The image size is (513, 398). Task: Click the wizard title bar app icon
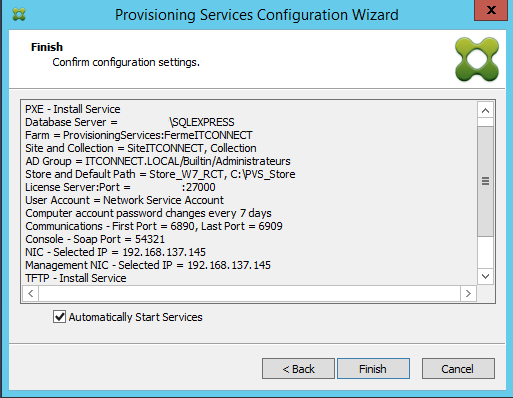(x=19, y=14)
